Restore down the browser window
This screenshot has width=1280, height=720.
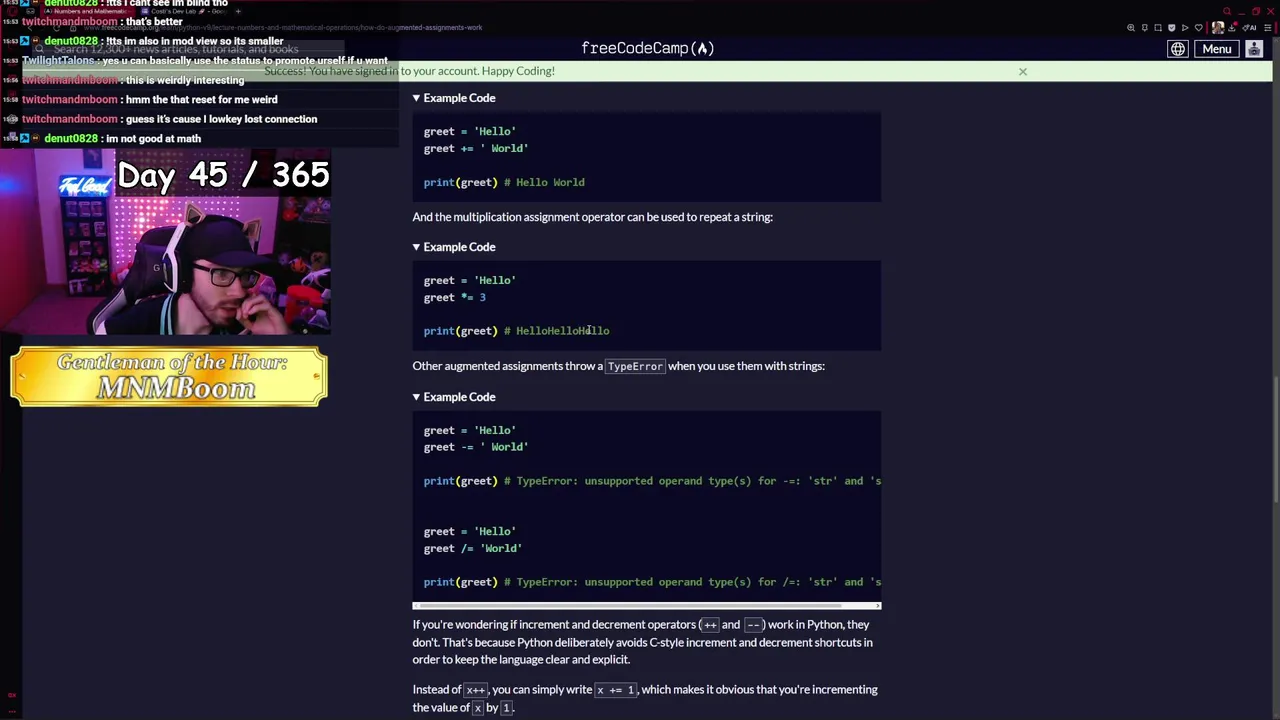[1256, 11]
